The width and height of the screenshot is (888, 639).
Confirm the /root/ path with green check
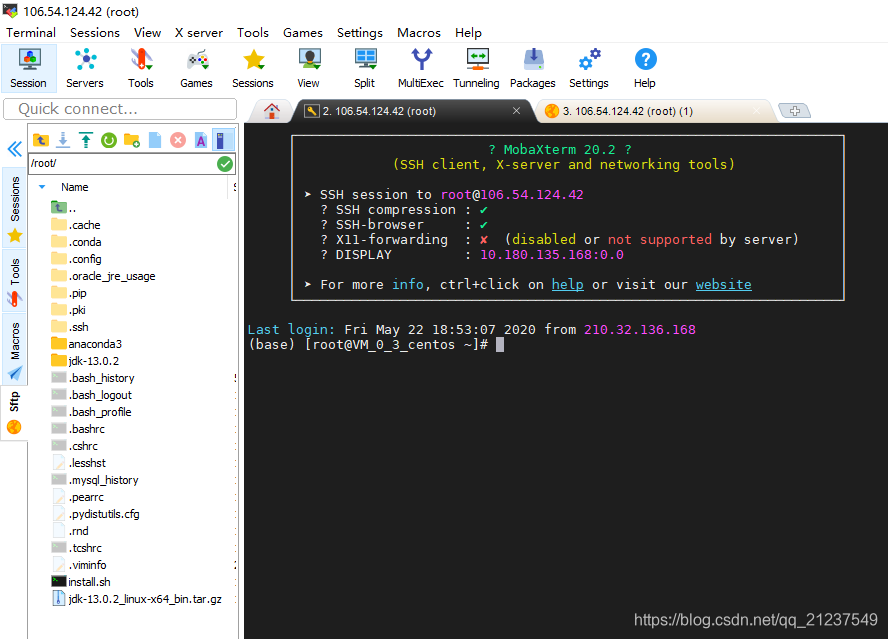(225, 164)
